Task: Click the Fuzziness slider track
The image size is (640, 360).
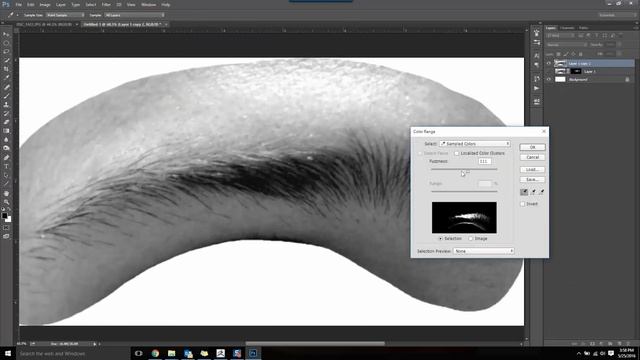Action: (x=464, y=169)
